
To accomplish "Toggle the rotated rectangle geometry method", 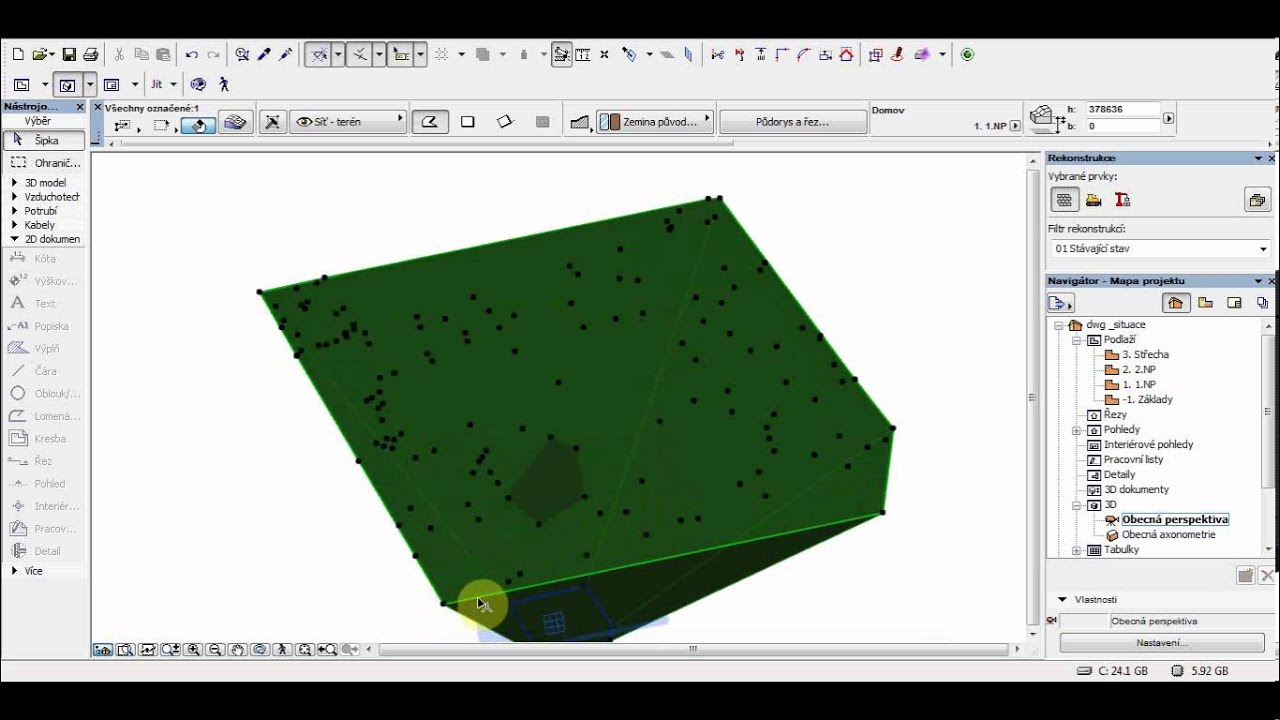I will click(x=505, y=122).
